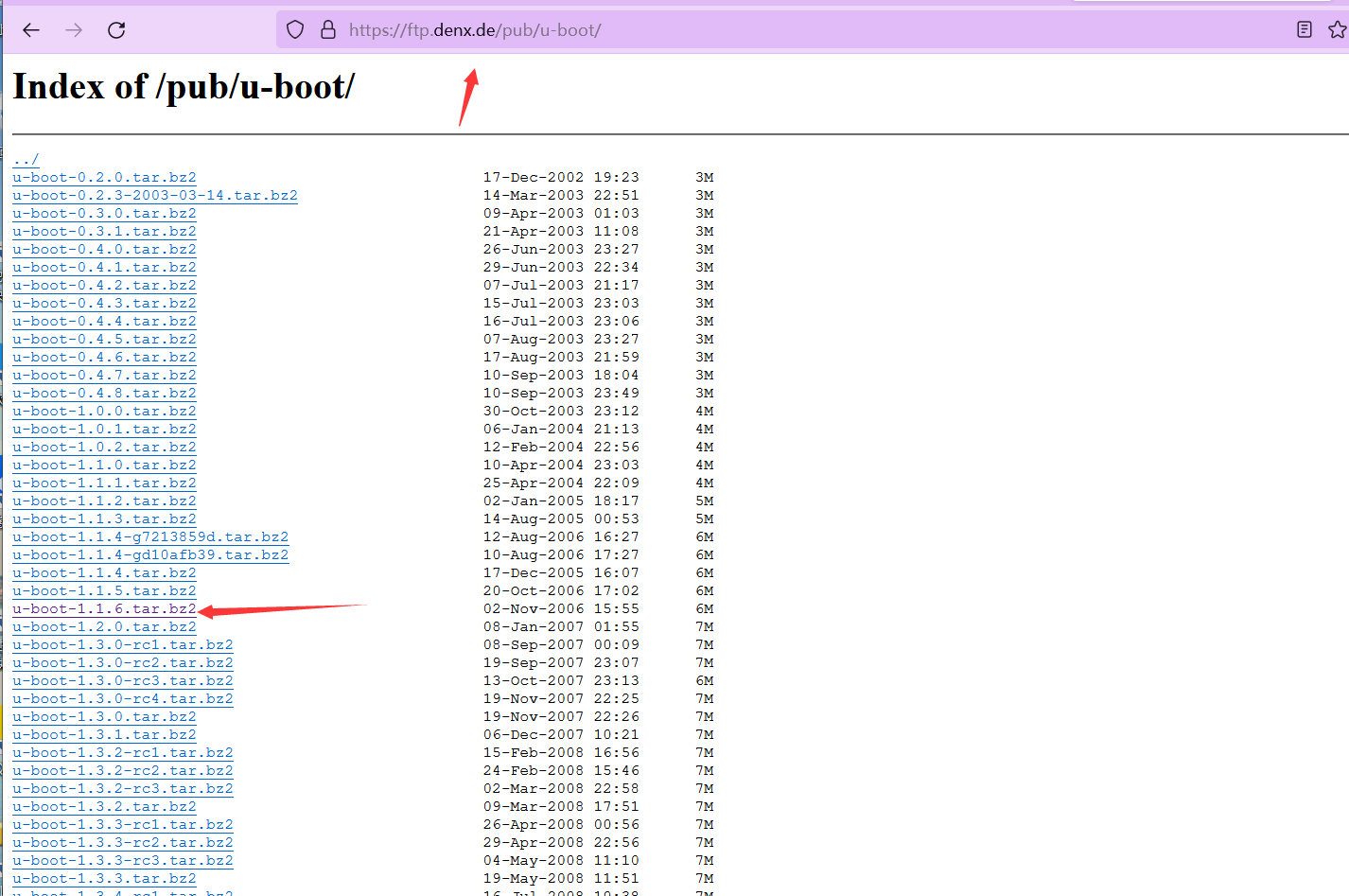Open the parent directory link
Screen dimensions: 1349x896
tap(25, 159)
